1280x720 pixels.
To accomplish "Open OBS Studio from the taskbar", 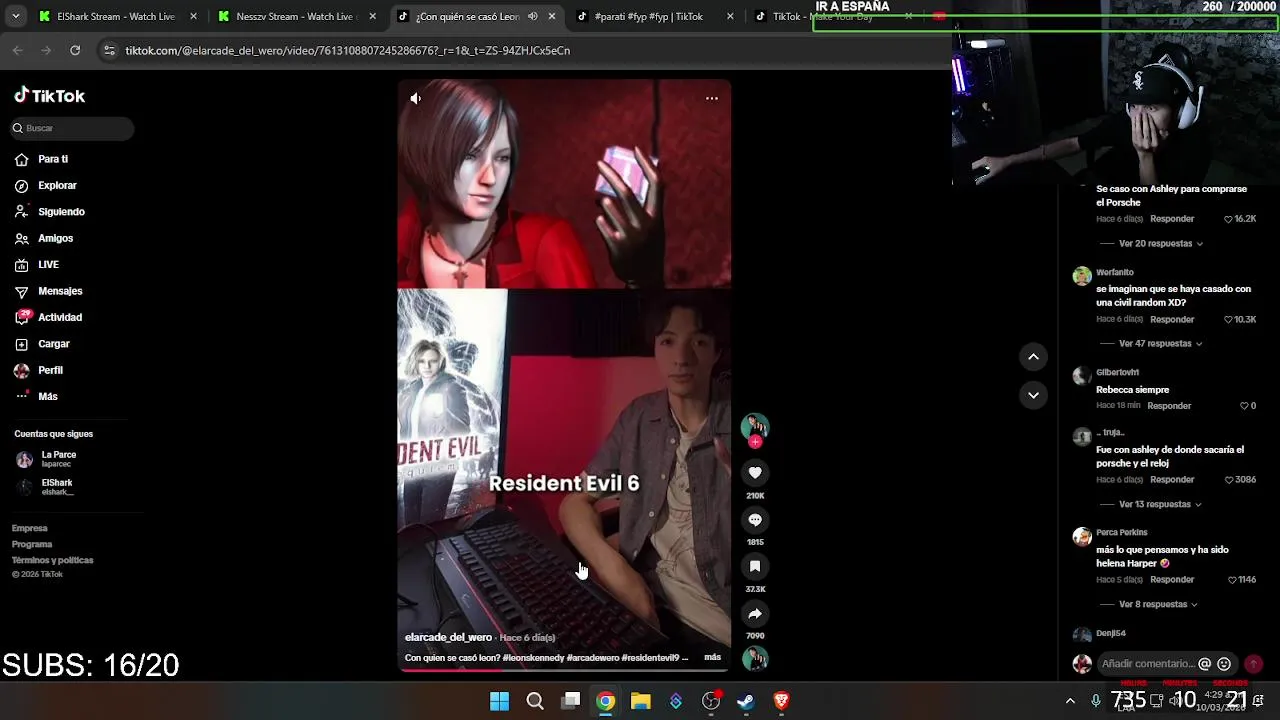I will [x=711, y=701].
